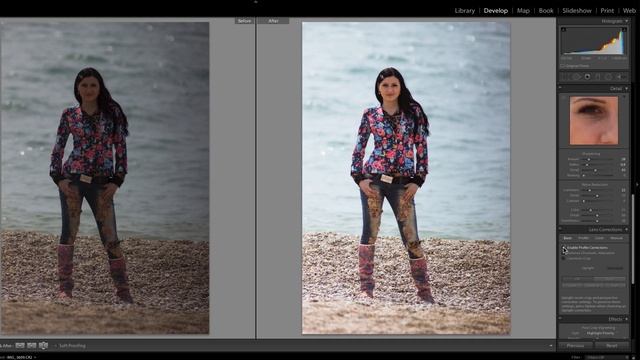Copy After's settings to Before icon
This screenshot has height=360, width=640.
(31, 346)
